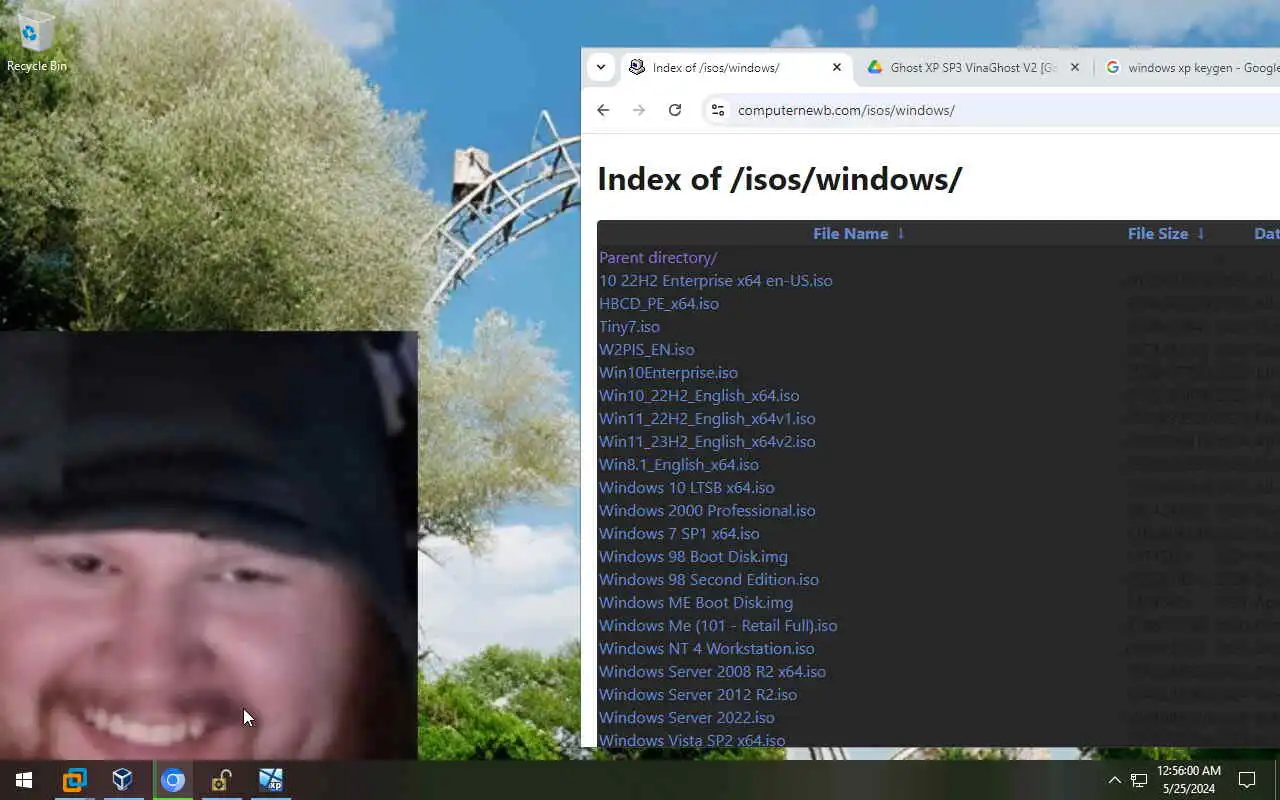Download Win10Enterprise.iso
Screen dimensions: 1280x800
[x=668, y=372]
